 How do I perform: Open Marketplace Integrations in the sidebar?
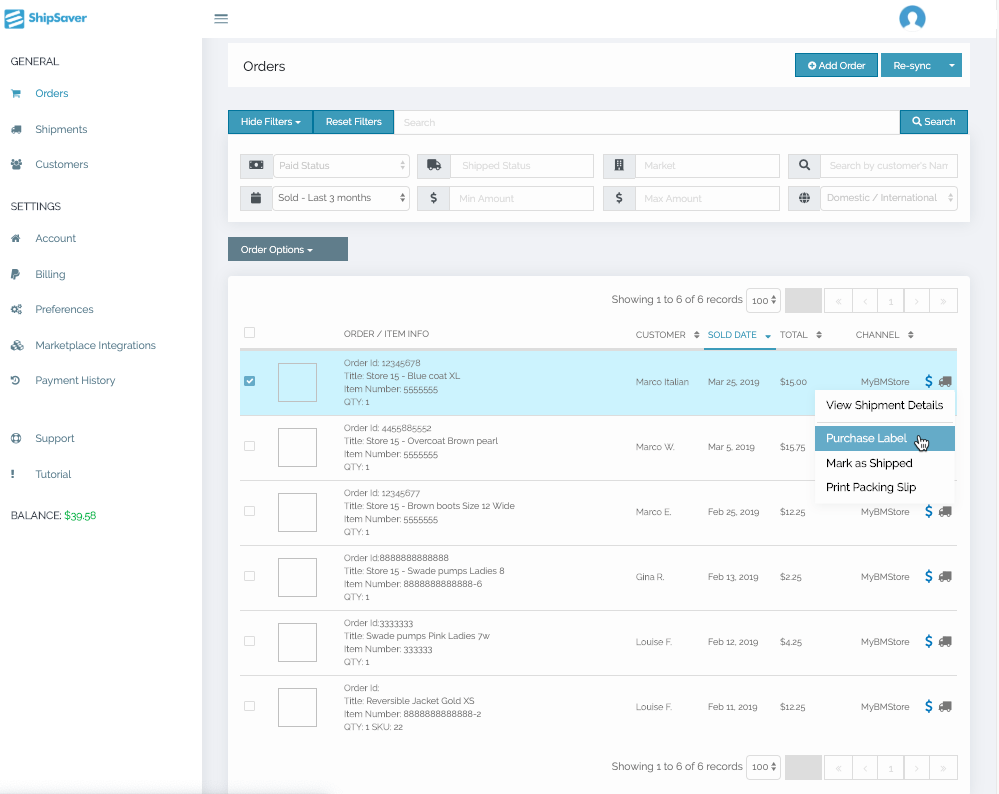tap(96, 345)
